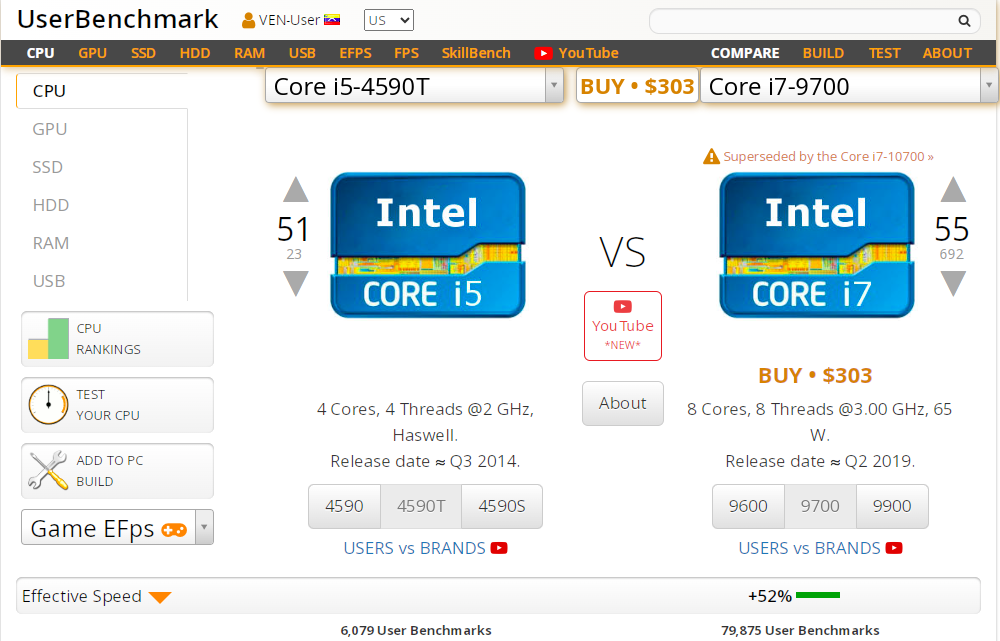
Task: Open the FPS navigation item
Action: point(406,54)
